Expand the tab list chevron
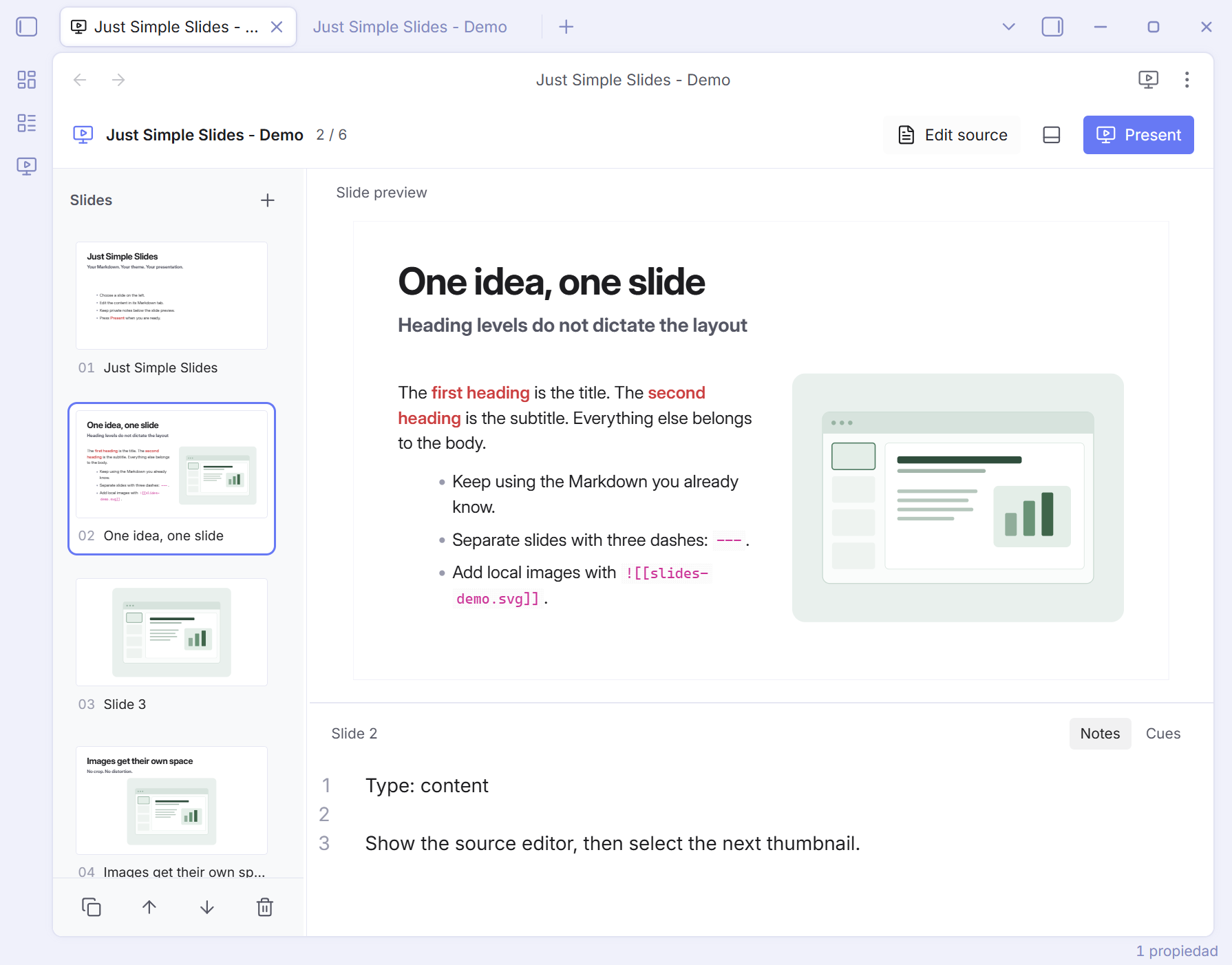Image resolution: width=1232 pixels, height=965 pixels. click(1008, 27)
